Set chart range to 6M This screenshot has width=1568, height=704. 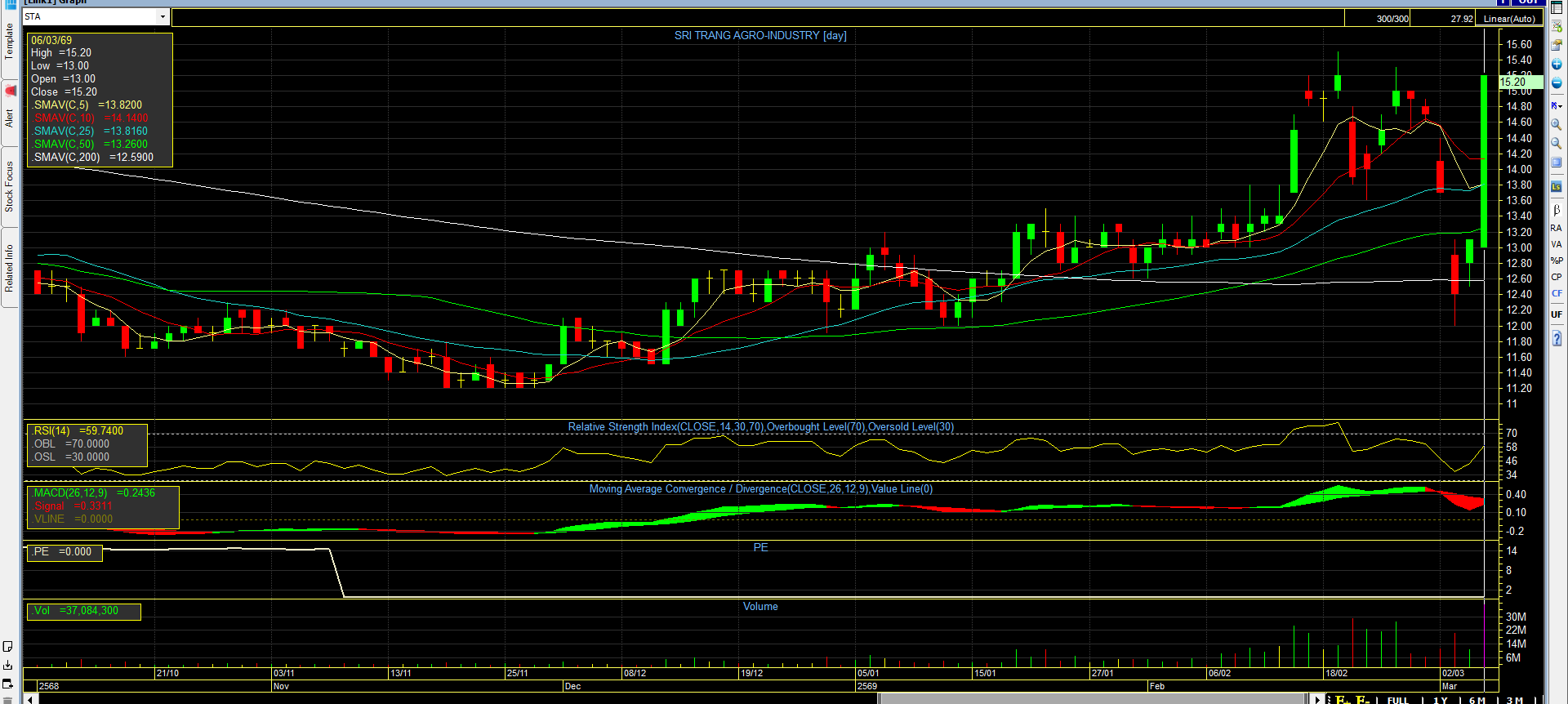tap(1477, 700)
